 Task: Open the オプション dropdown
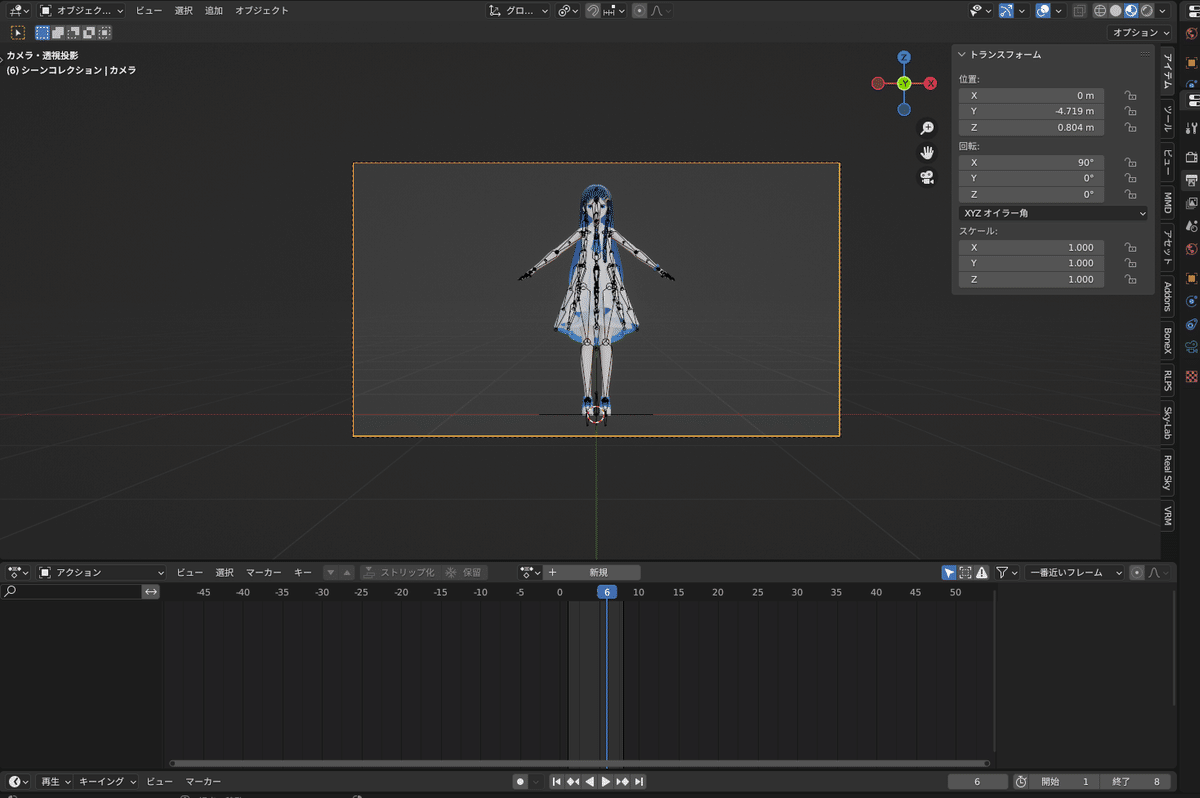click(x=1140, y=32)
